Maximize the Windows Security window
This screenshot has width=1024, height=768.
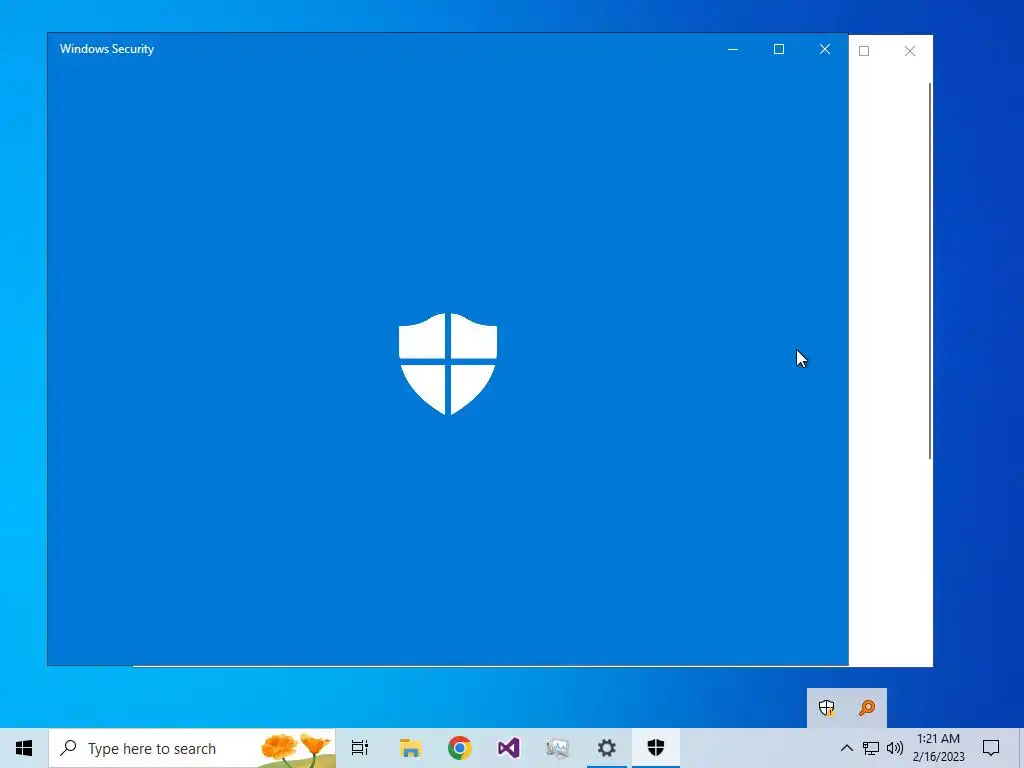(x=778, y=49)
